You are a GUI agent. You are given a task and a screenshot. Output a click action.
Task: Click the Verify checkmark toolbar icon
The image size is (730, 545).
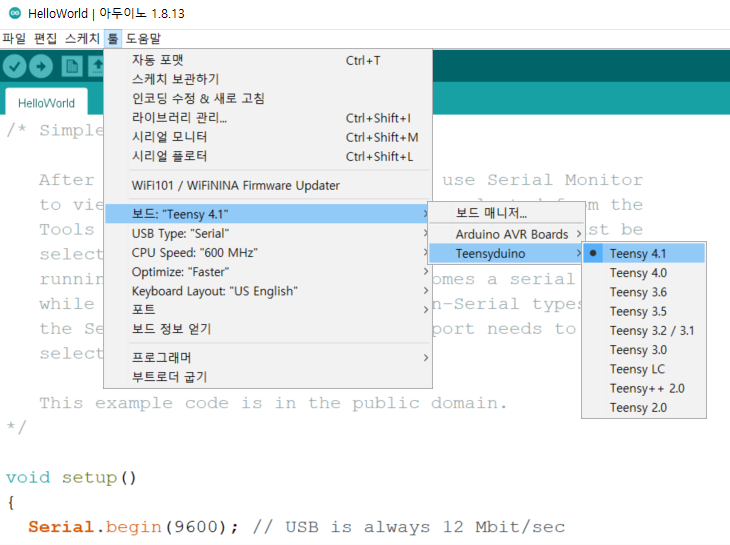click(14, 67)
